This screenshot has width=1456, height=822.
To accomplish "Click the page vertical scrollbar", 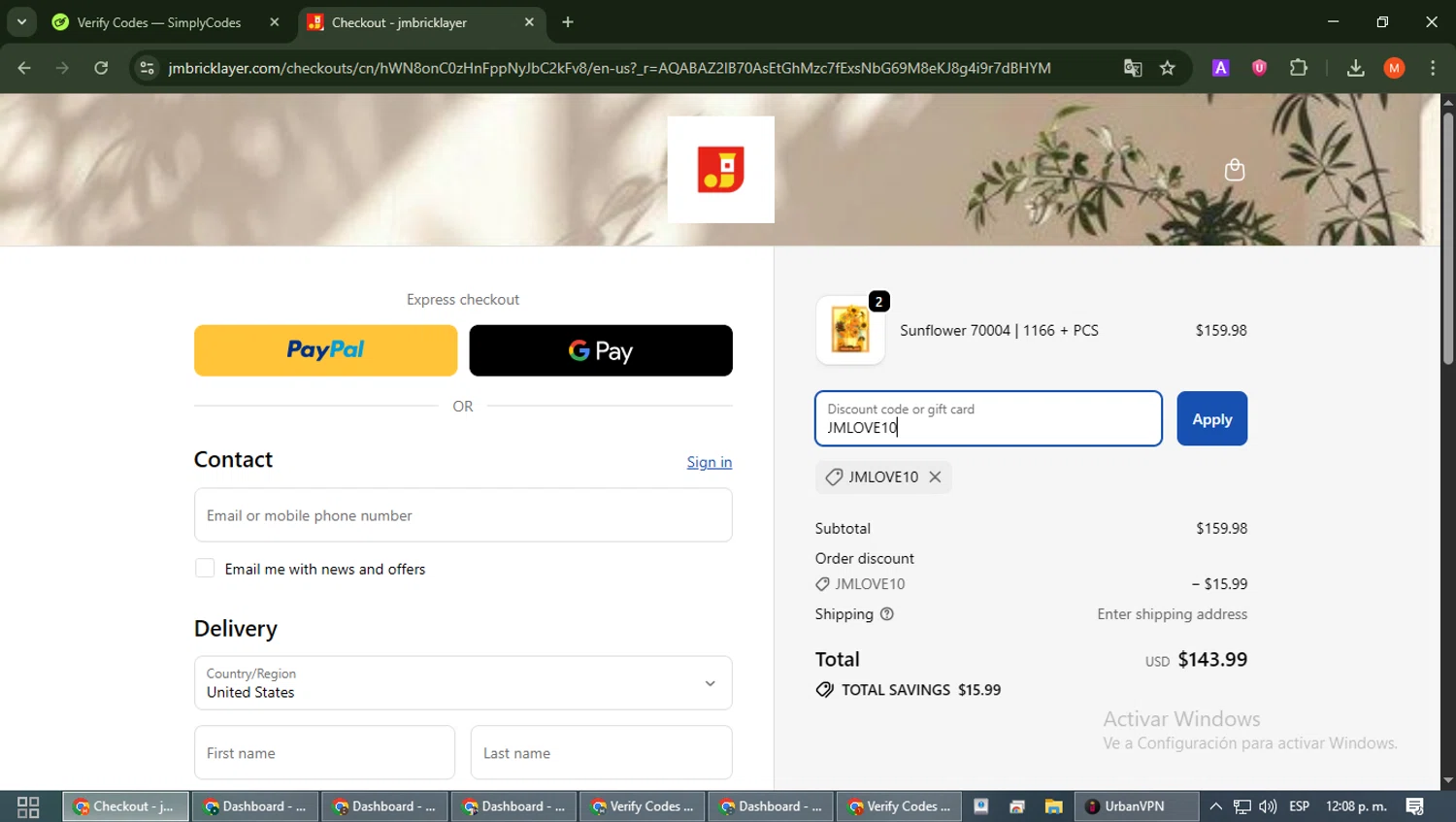I will (x=1447, y=238).
